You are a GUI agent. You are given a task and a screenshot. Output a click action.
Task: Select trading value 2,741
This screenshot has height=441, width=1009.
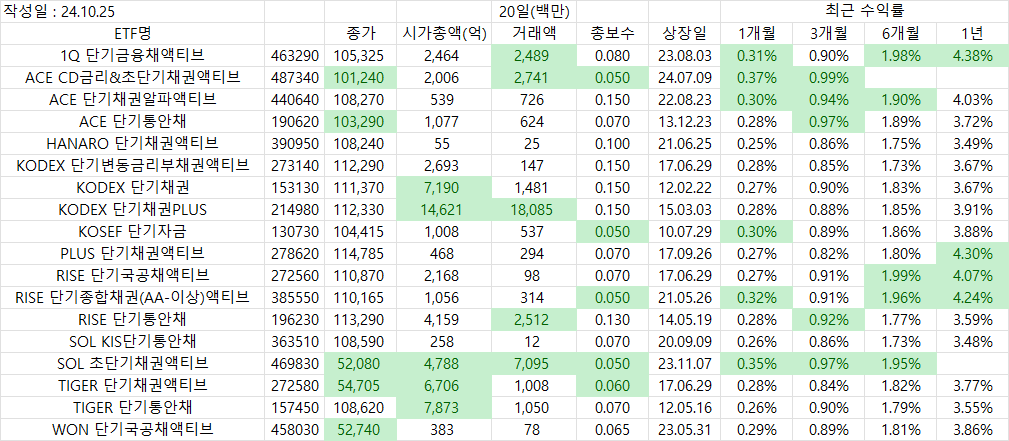534,77
